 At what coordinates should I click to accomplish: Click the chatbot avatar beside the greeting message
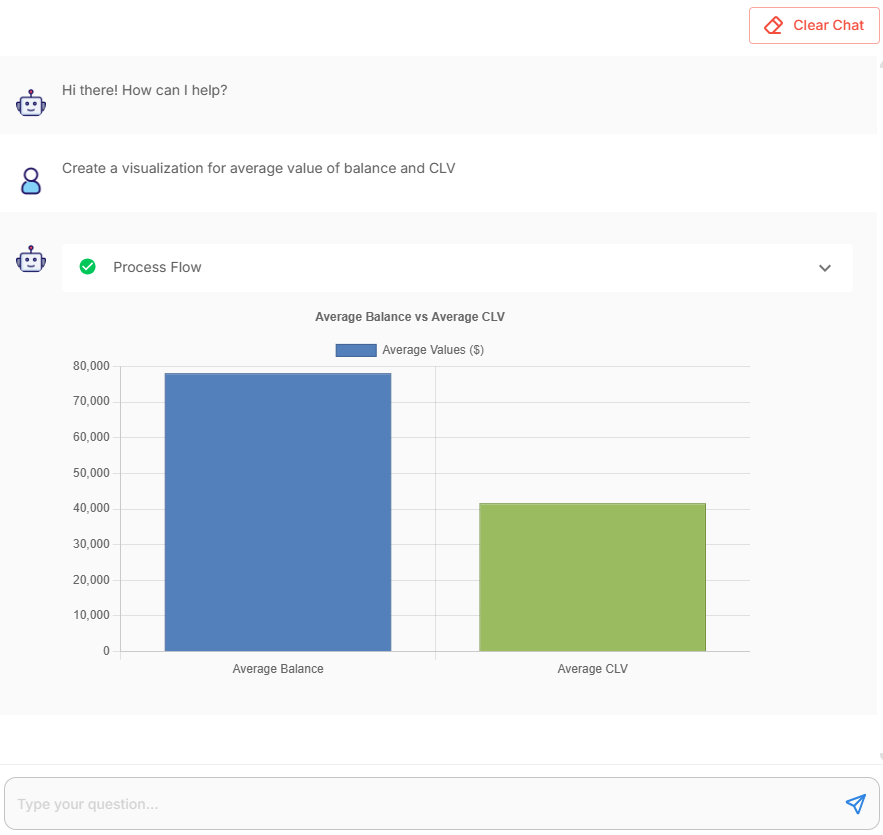click(x=31, y=102)
